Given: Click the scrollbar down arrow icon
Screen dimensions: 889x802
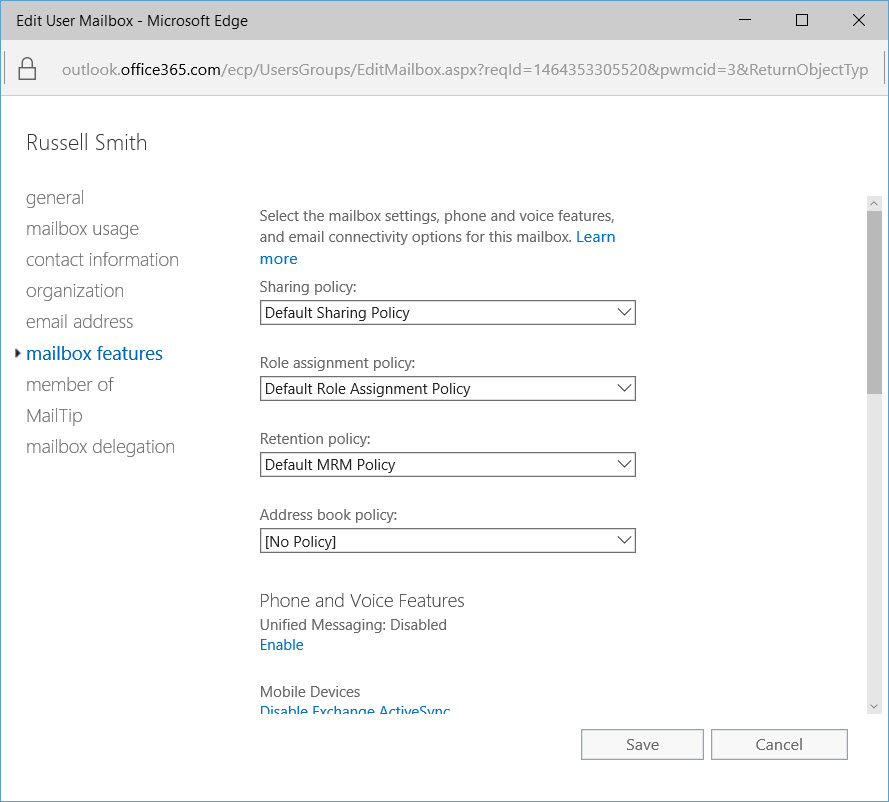Looking at the screenshot, I should coord(873,704).
